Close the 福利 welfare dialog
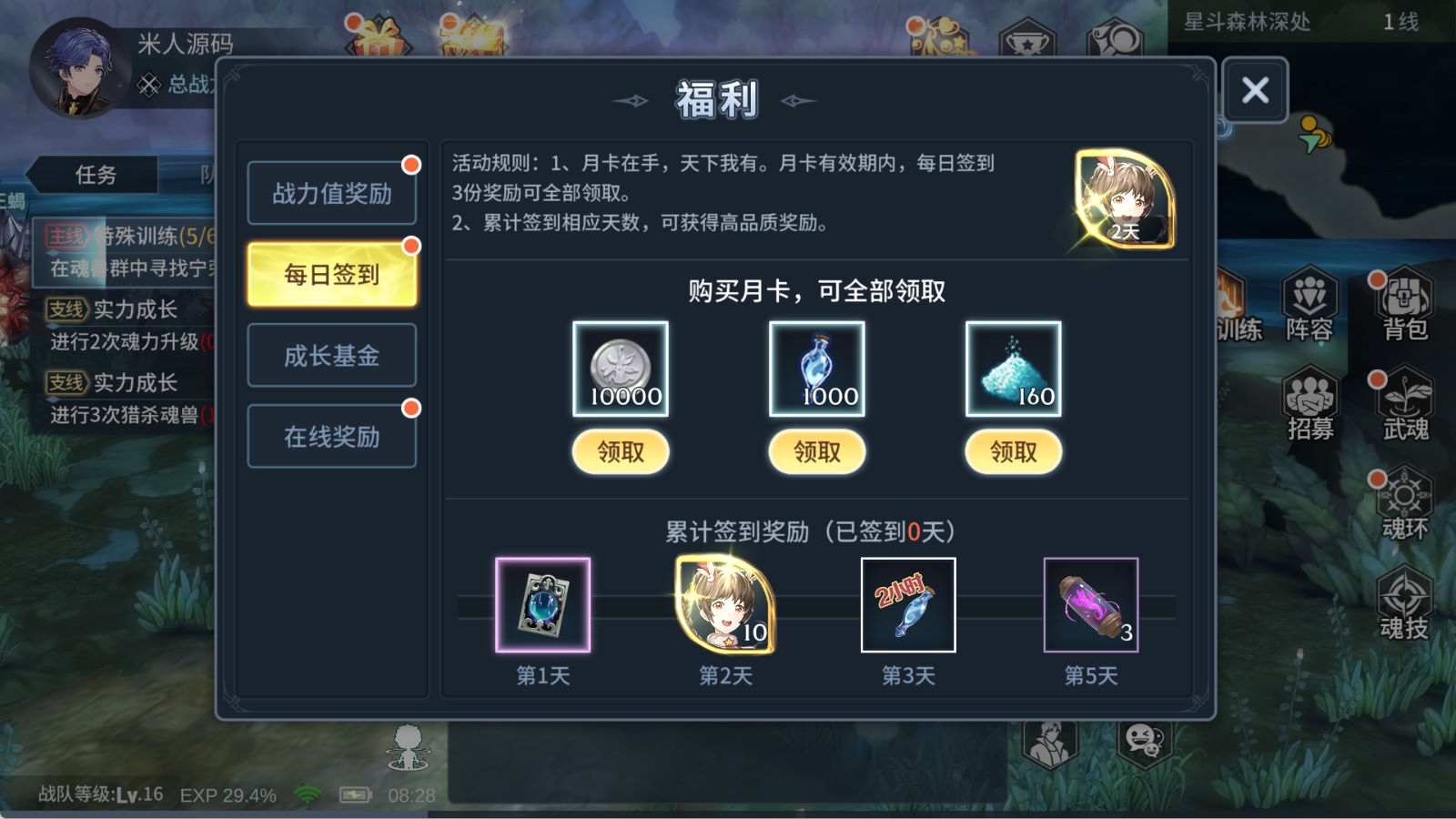 pos(1255,90)
